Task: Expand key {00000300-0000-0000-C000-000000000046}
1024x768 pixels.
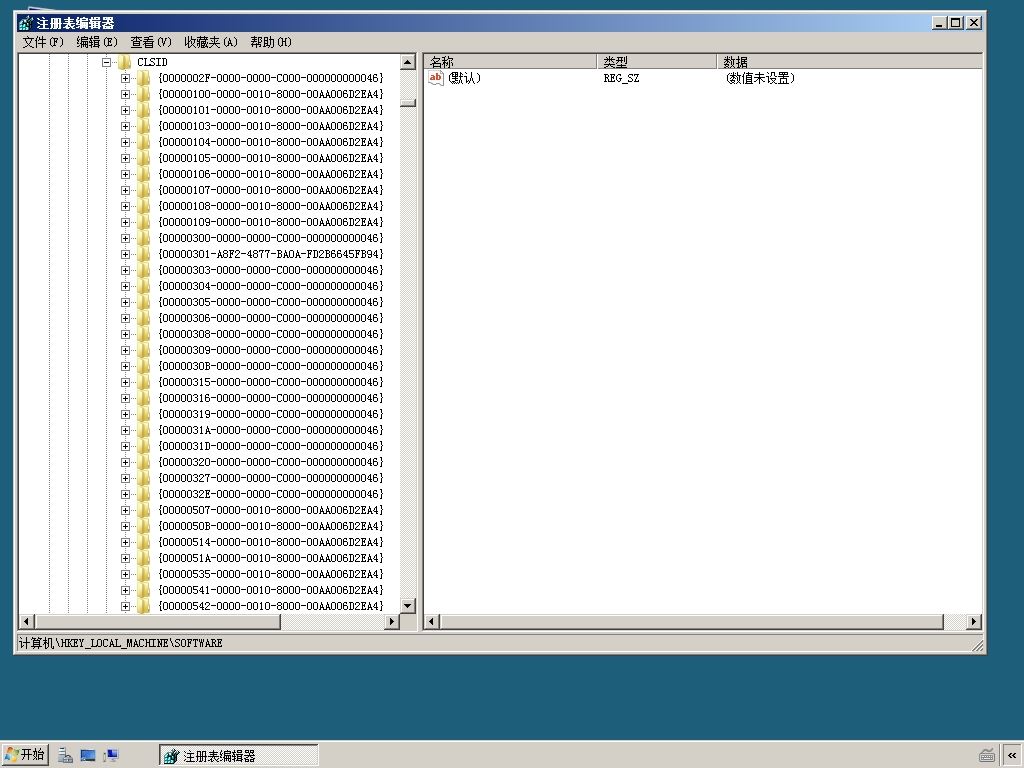Action: click(125, 238)
